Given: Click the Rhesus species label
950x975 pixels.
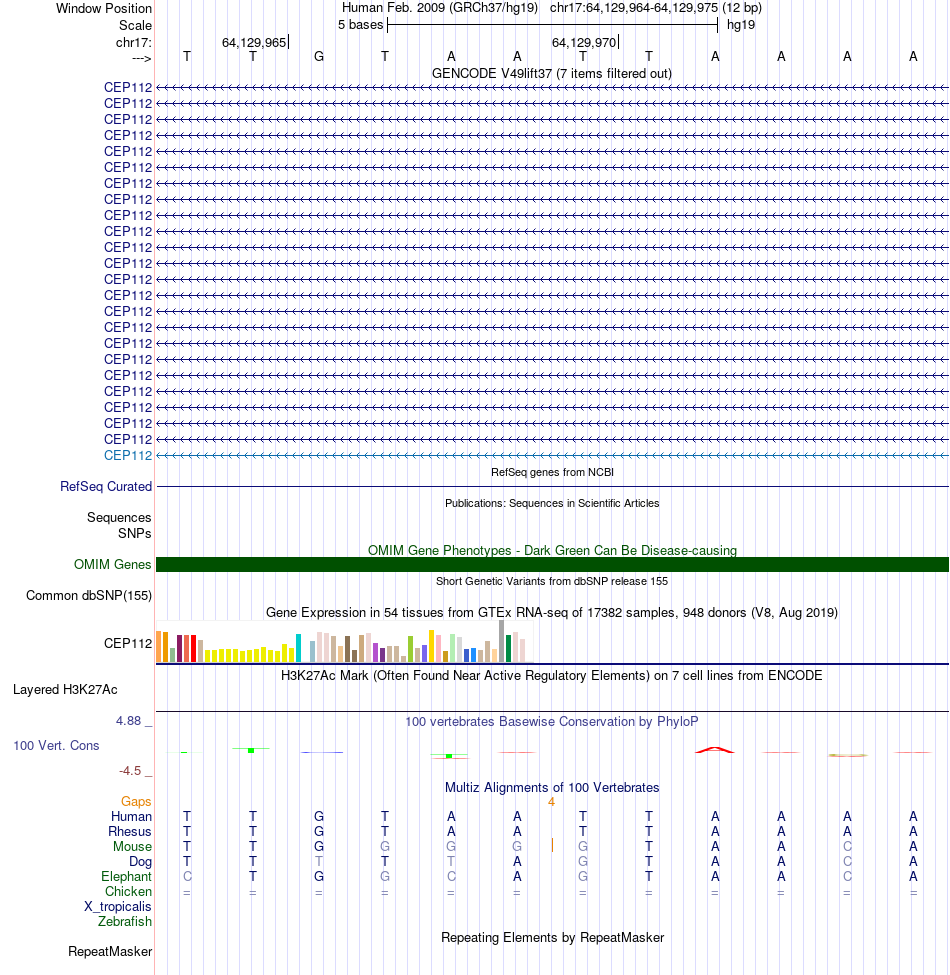Looking at the screenshot, I should (130, 831).
